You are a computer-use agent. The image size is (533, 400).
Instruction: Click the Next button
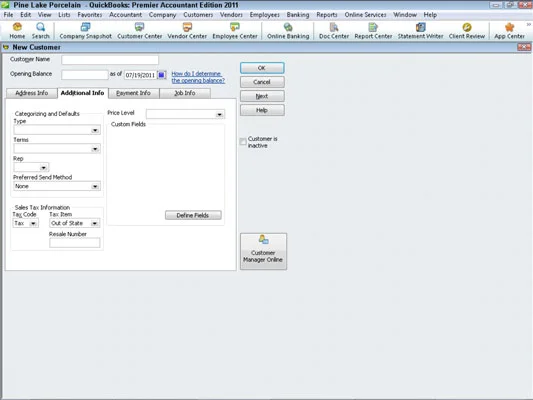(262, 96)
